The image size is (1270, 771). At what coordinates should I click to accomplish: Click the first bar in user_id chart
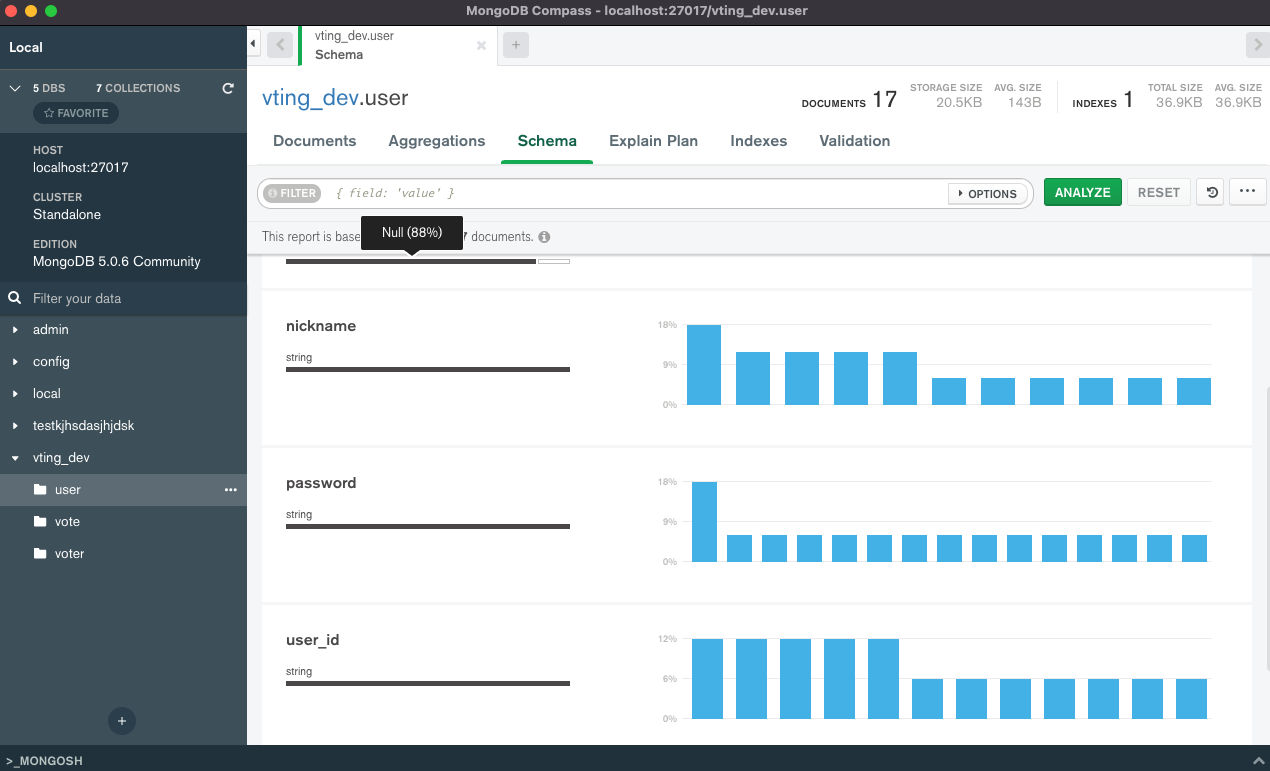point(707,679)
